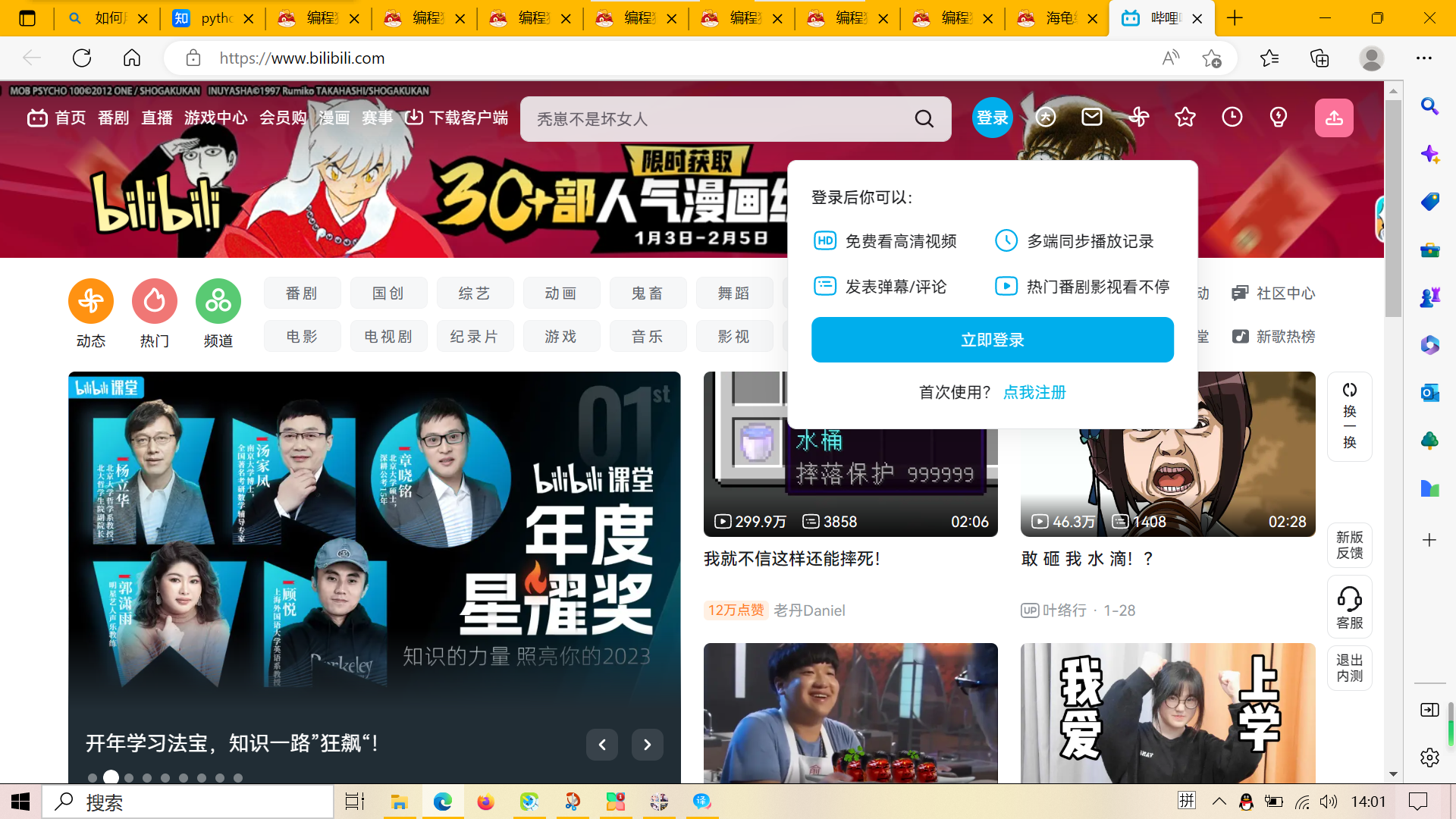Open the big member icon next to login
The width and height of the screenshot is (1456, 819).
pyautogui.click(x=1046, y=117)
